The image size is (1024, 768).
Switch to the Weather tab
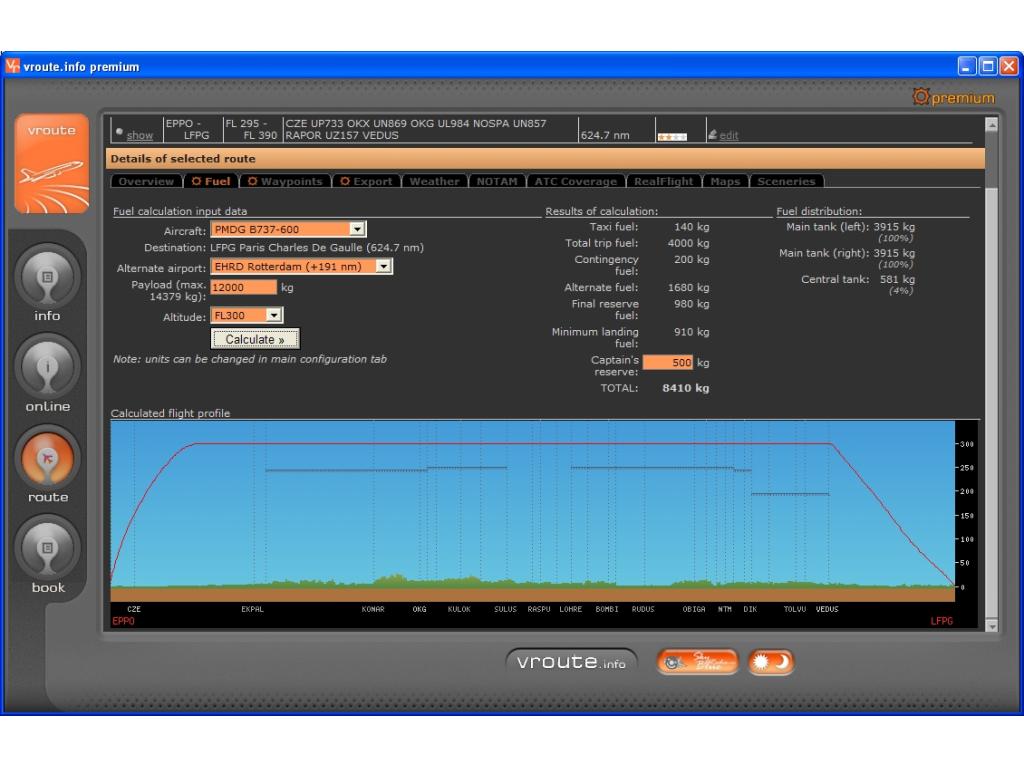(434, 182)
